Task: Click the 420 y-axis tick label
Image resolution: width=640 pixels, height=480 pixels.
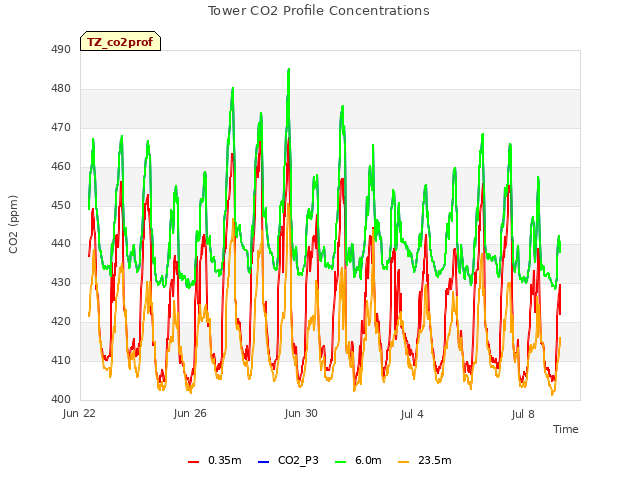Action: tap(61, 322)
